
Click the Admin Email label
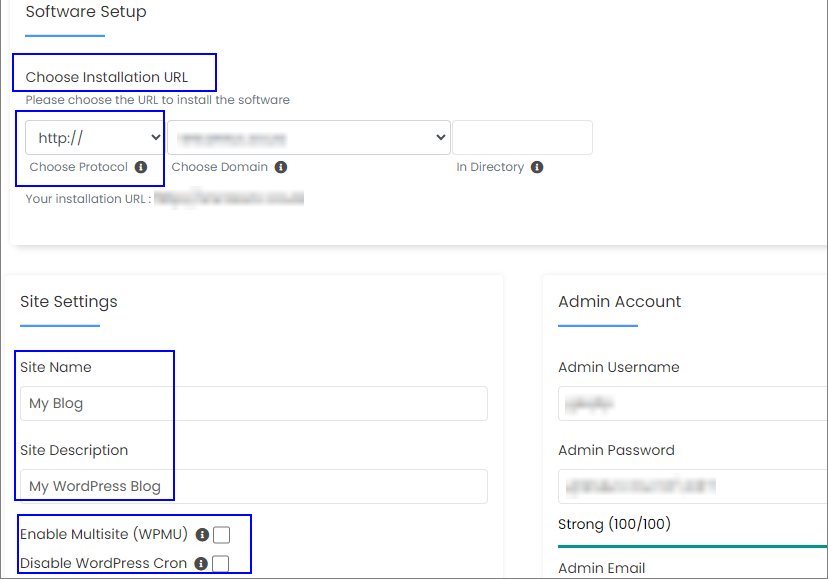601,568
